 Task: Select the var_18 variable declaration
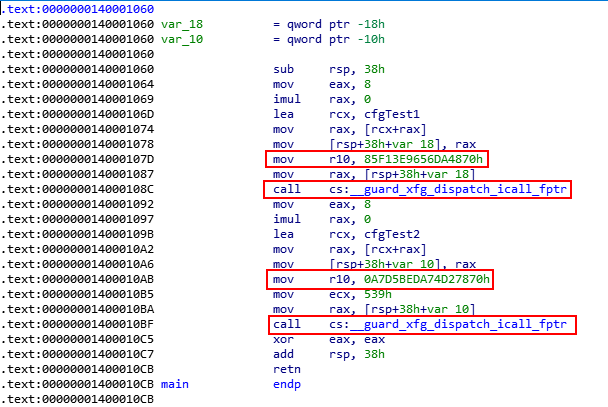pos(182,24)
